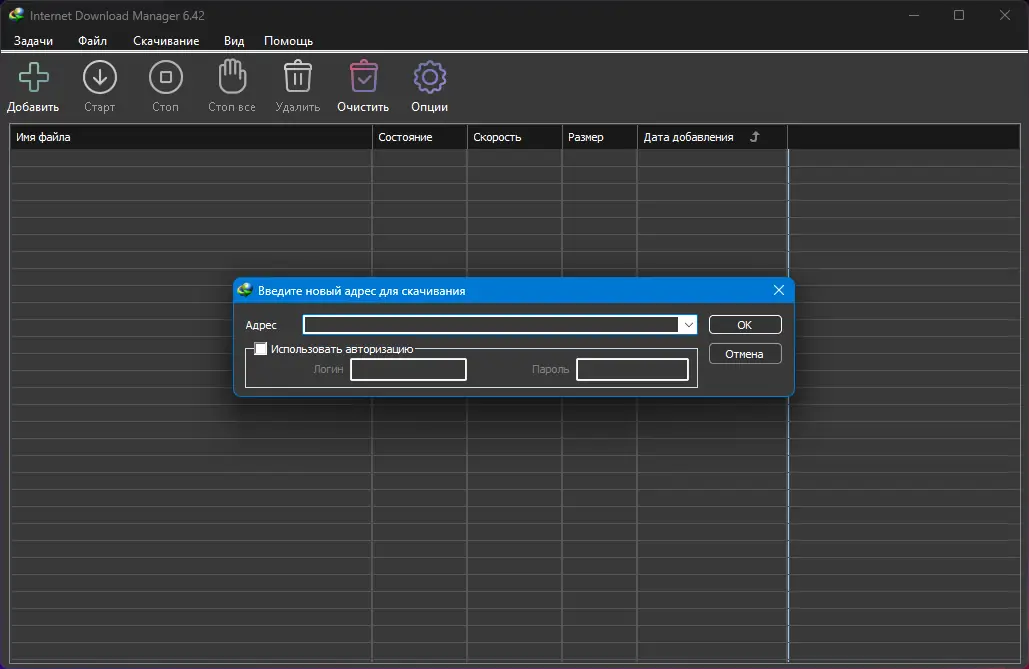
Task: Open the Вид menu
Action: (x=234, y=41)
